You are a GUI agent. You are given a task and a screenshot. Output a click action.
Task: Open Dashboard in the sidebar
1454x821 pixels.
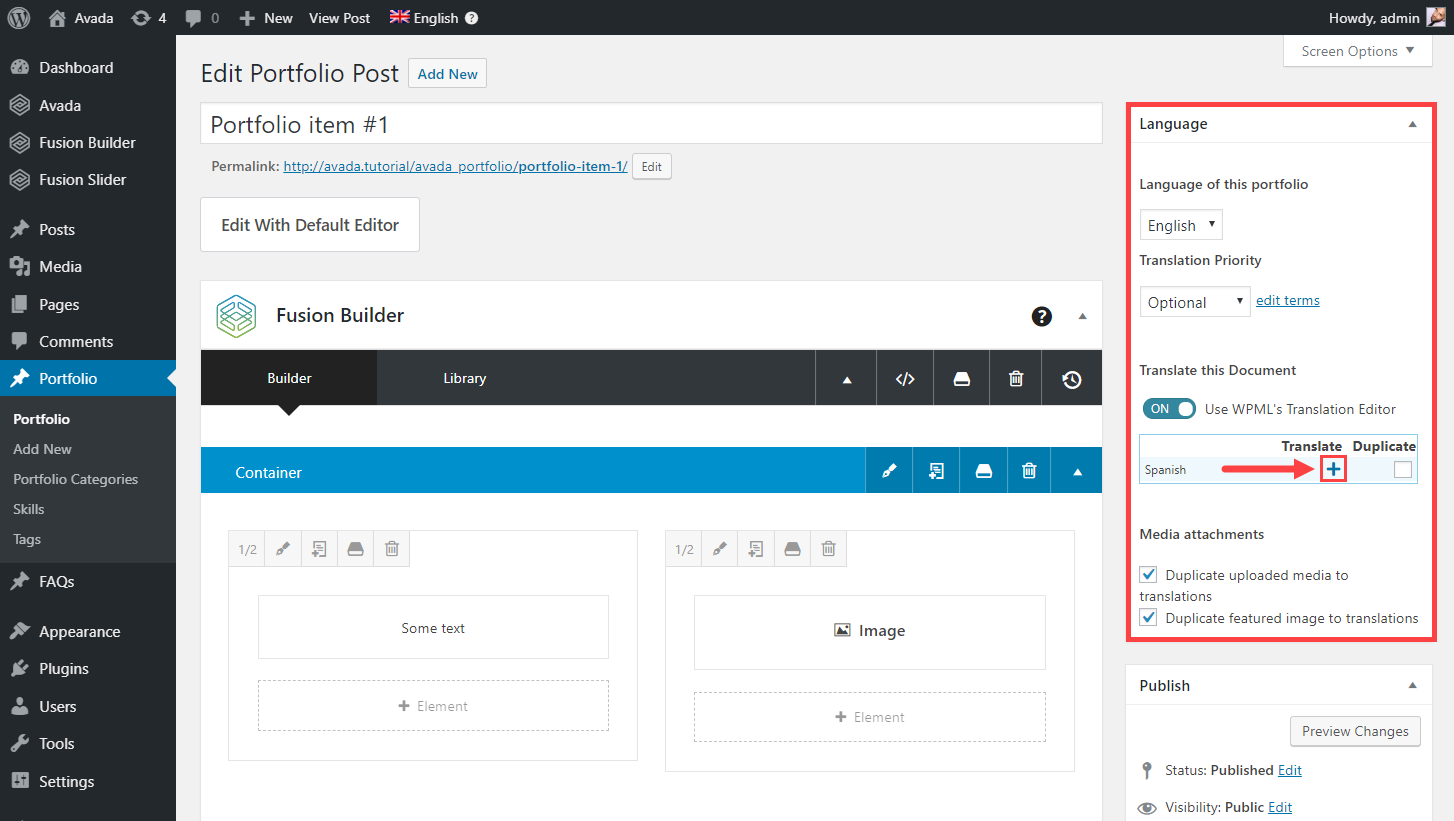click(x=76, y=68)
